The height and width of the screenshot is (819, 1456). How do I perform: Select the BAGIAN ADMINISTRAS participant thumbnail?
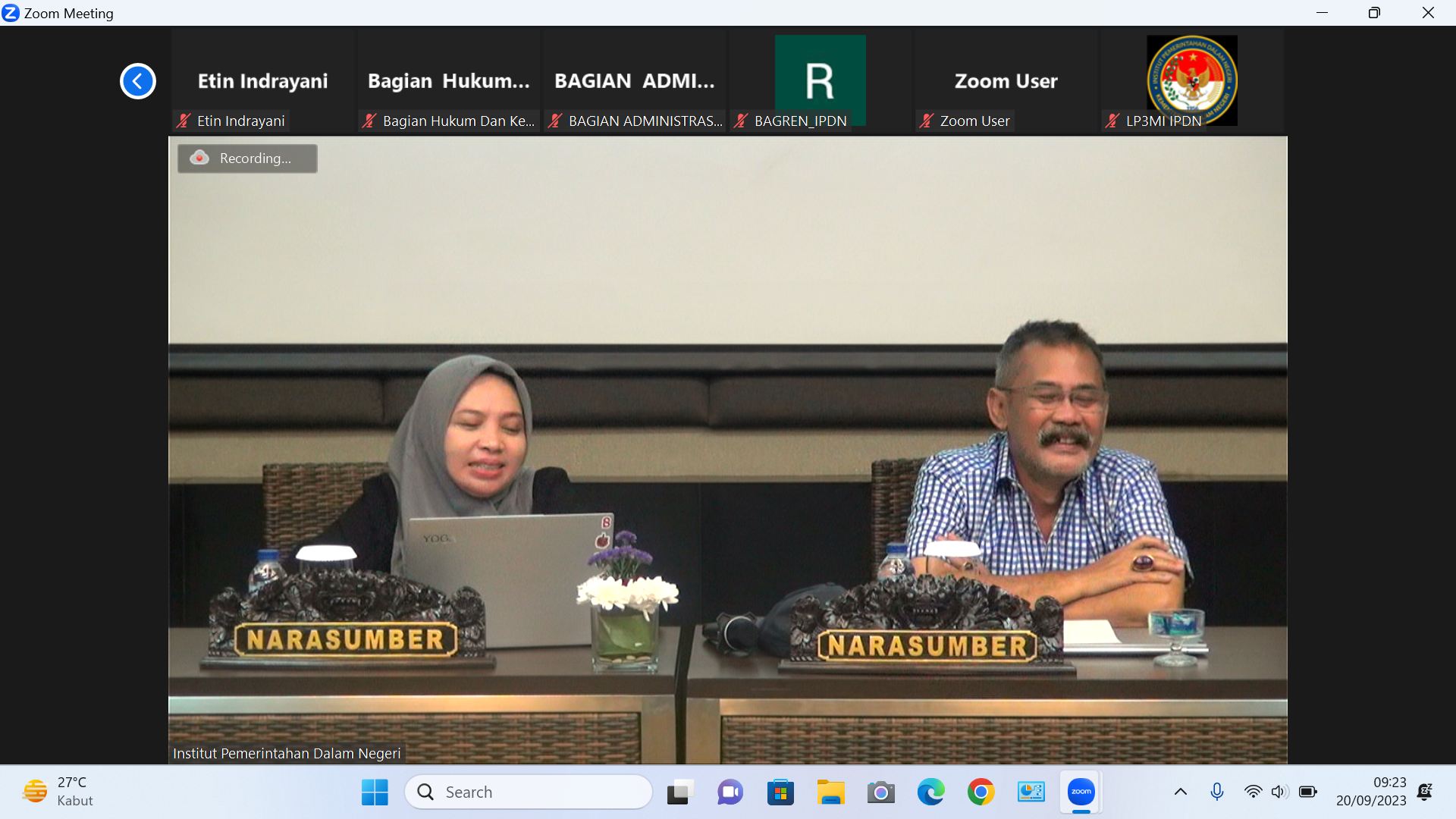pos(635,81)
